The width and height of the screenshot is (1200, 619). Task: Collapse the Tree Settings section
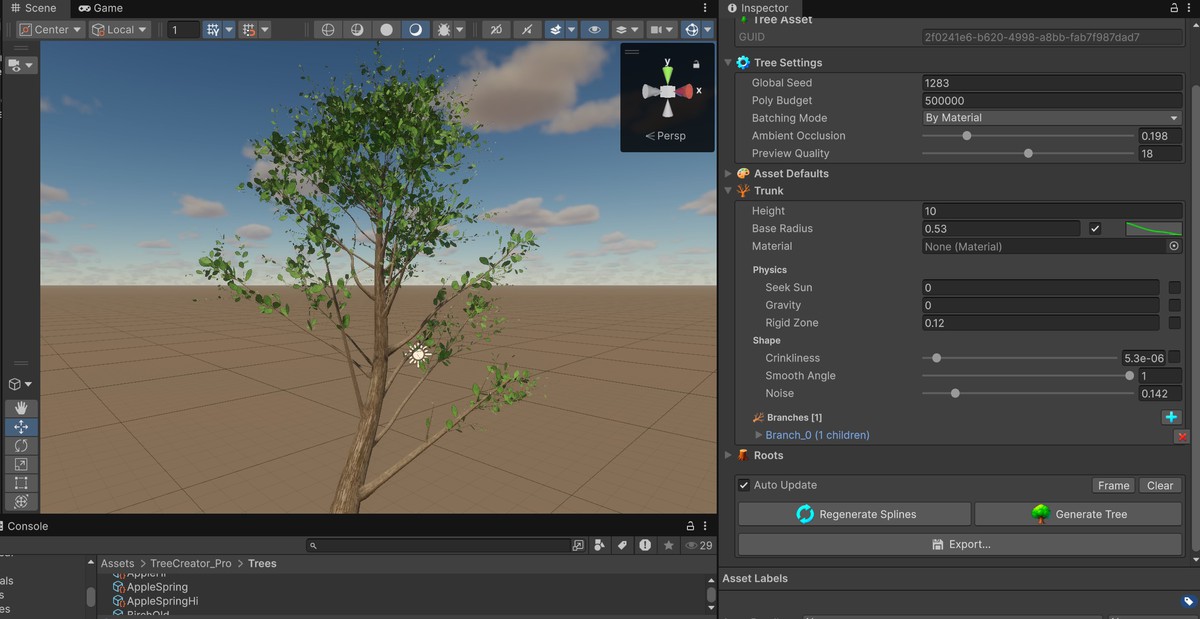(x=728, y=63)
